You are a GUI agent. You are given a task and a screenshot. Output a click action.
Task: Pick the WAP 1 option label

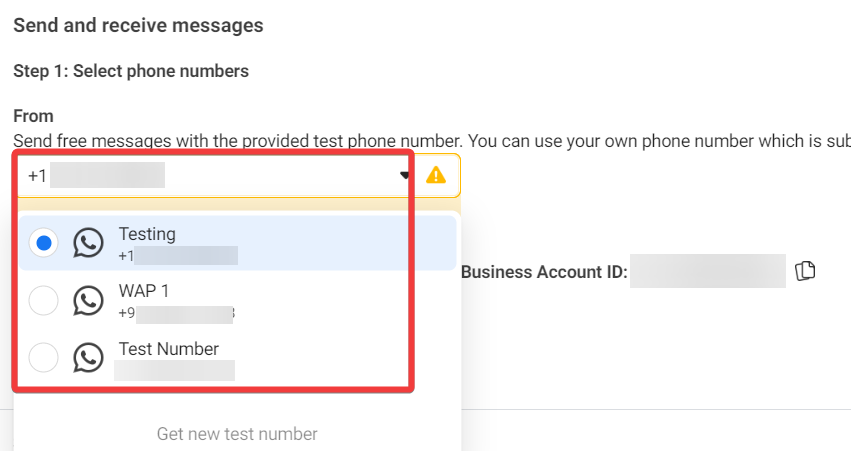(144, 291)
